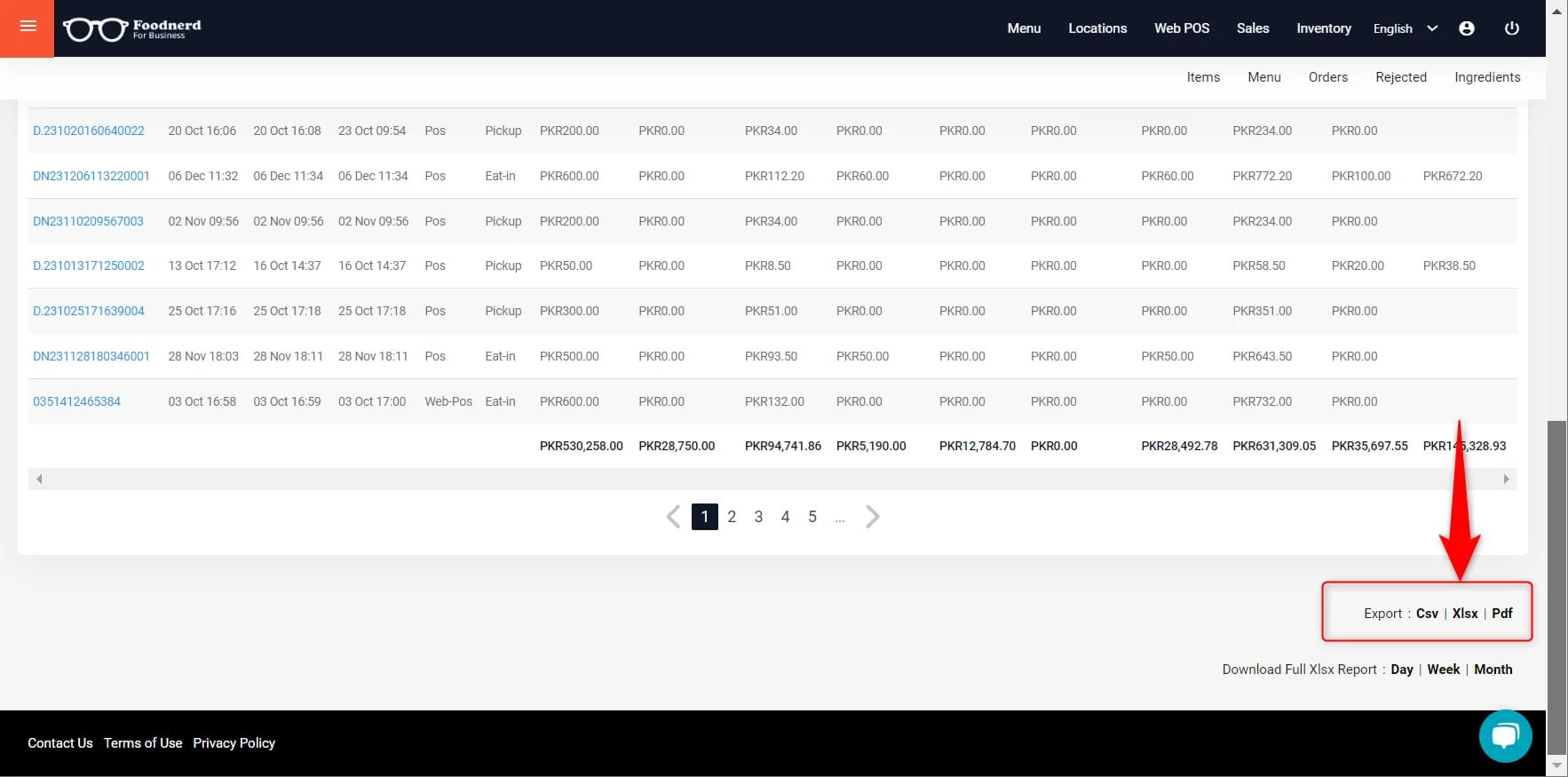Click page scrollbar up arrow

point(1556,10)
